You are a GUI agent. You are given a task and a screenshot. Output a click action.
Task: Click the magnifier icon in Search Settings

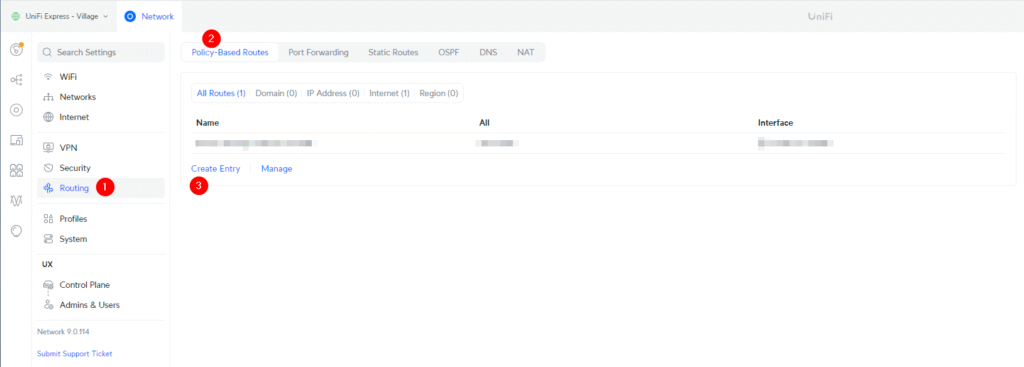point(47,52)
